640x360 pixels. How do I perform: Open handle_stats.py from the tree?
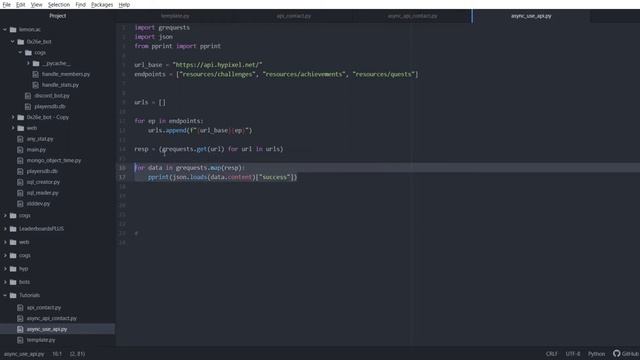point(60,85)
